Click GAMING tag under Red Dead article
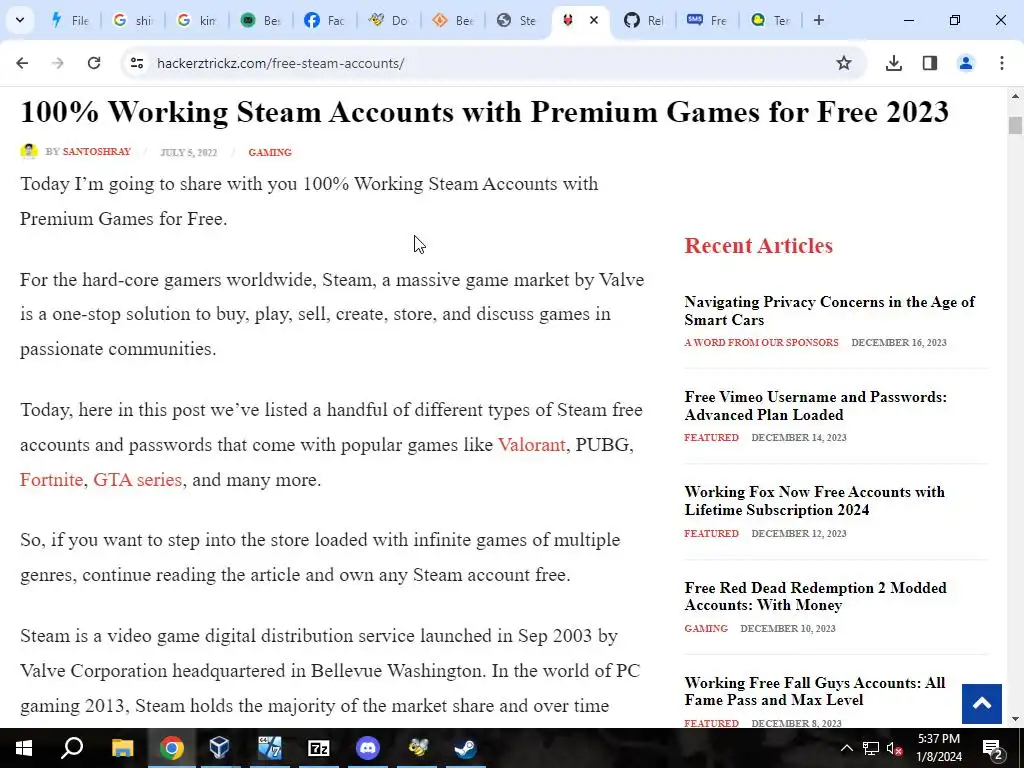 coord(706,628)
